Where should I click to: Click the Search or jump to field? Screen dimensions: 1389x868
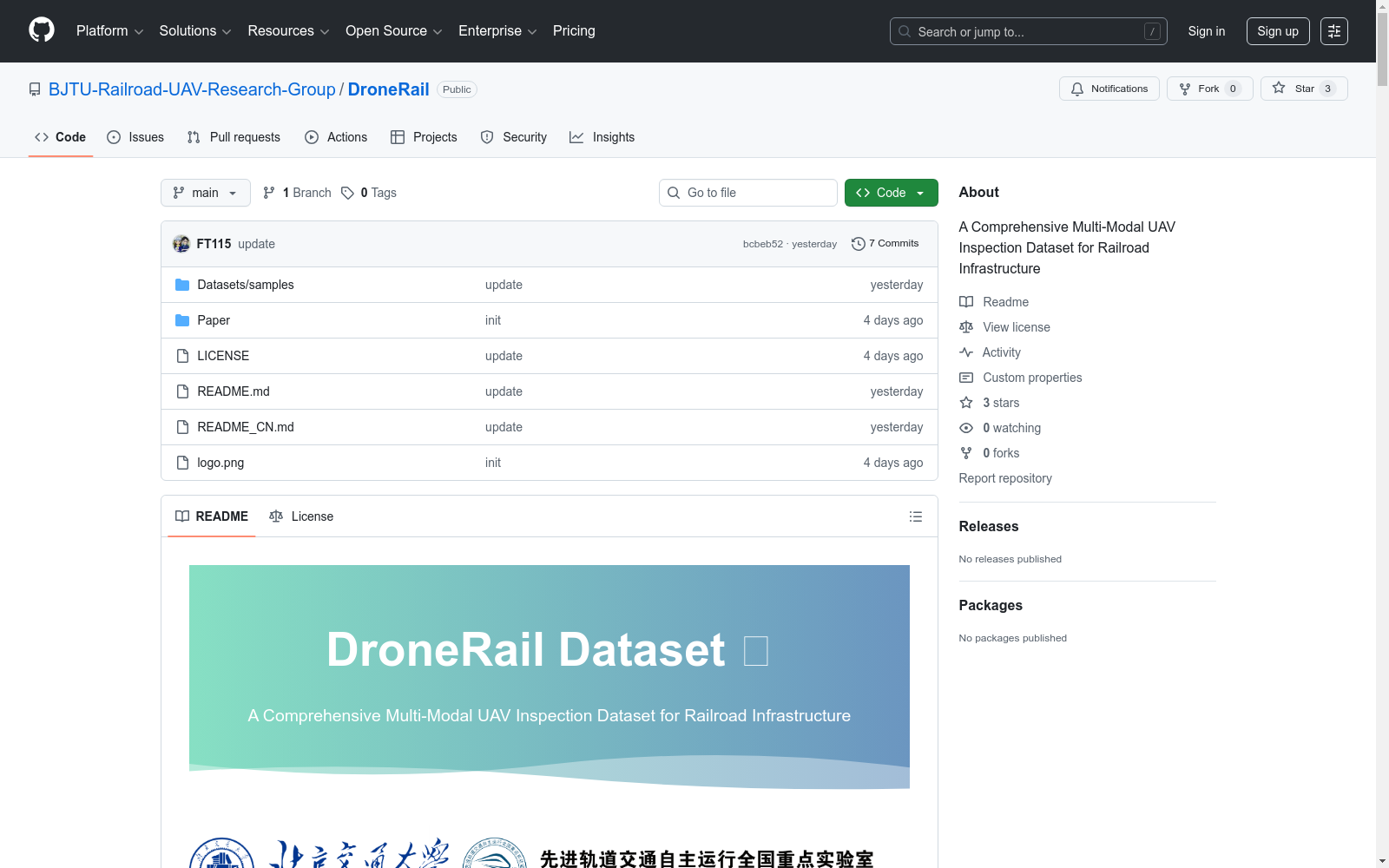point(1029,31)
